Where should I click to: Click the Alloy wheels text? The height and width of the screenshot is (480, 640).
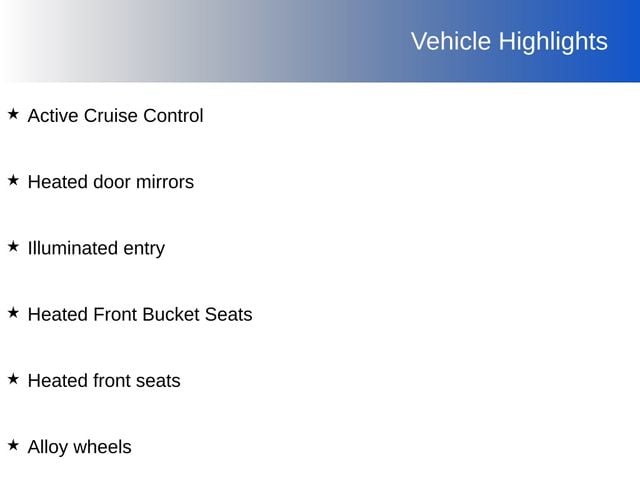[x=79, y=447]
